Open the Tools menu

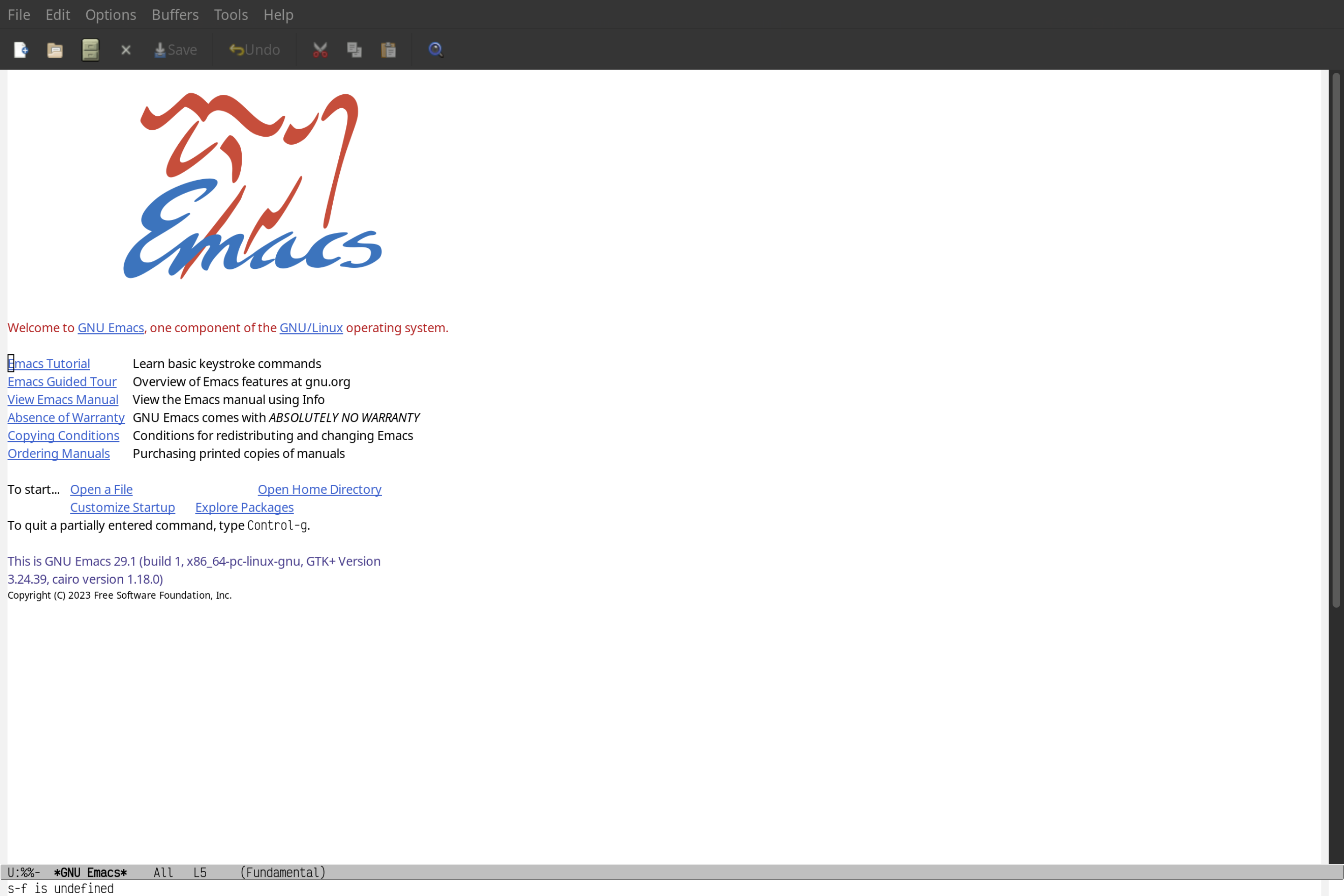(230, 14)
